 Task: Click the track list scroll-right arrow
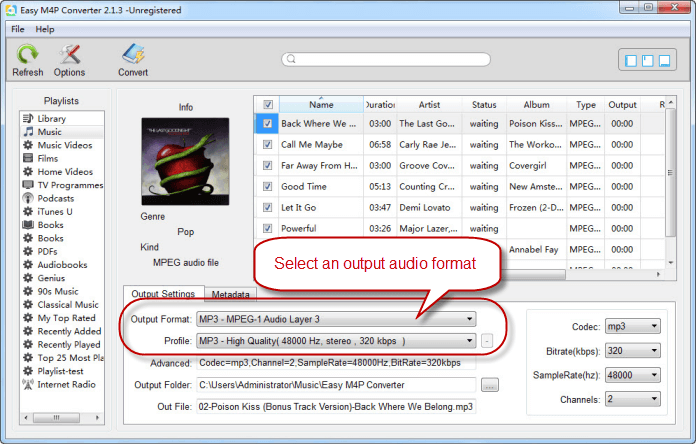(x=658, y=274)
